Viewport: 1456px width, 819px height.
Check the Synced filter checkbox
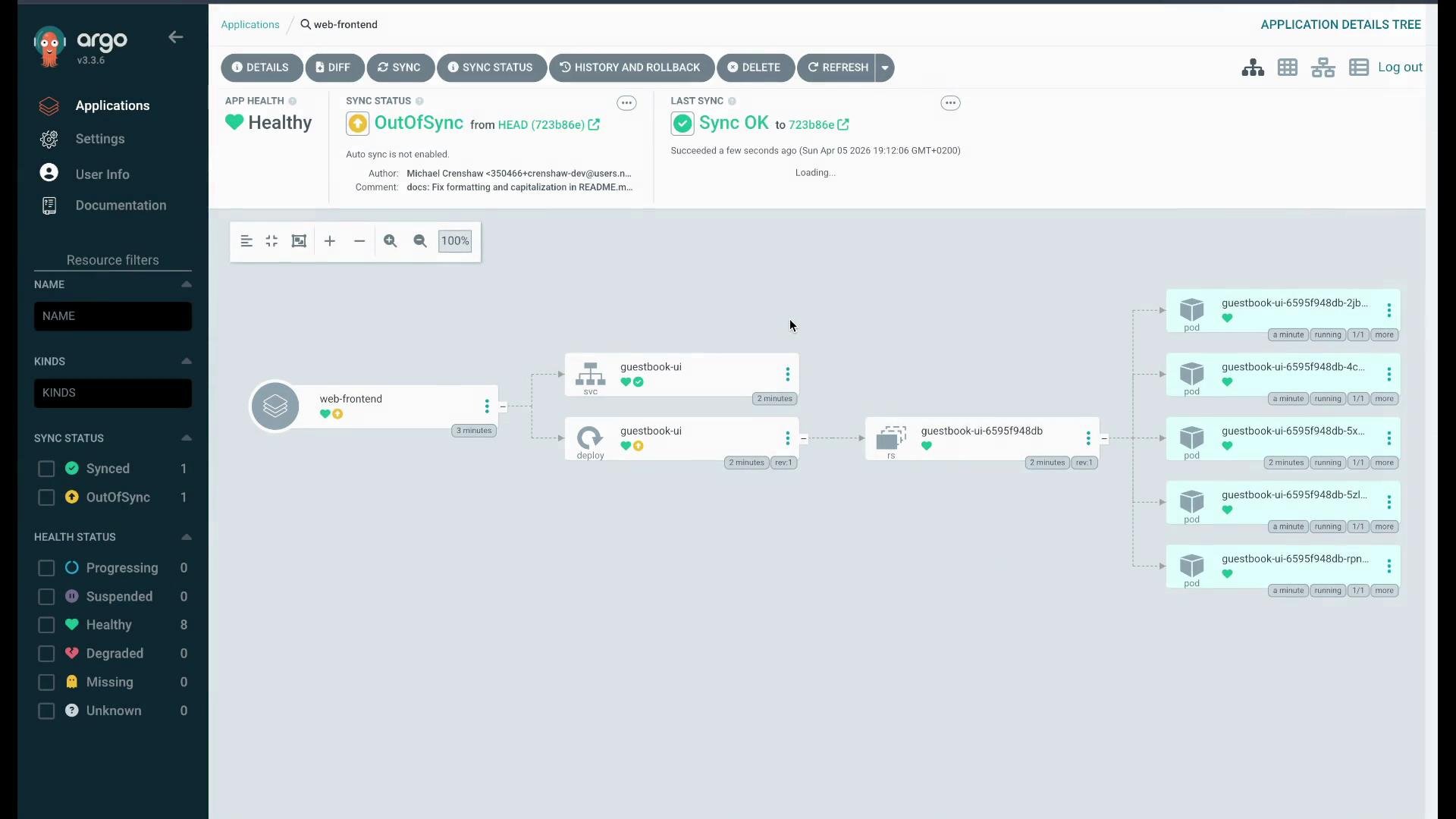tap(46, 469)
